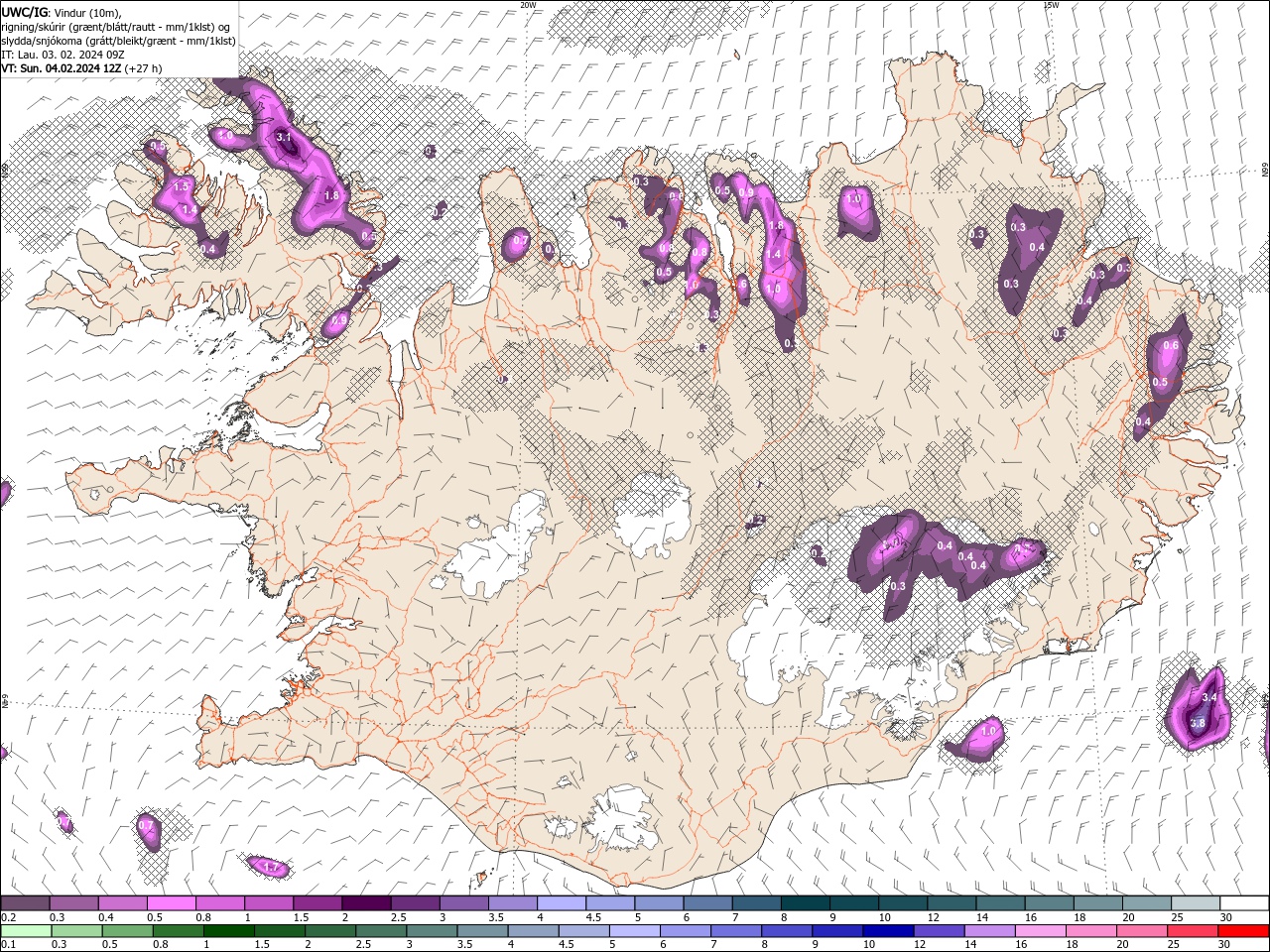Select the dark teal 8 swatch in upper legend
This screenshot has height=952, width=1270.
(805, 903)
